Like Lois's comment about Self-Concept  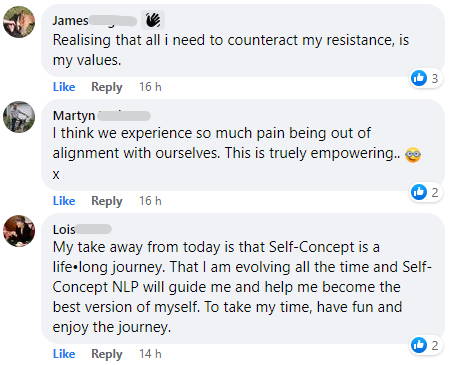(x=64, y=354)
